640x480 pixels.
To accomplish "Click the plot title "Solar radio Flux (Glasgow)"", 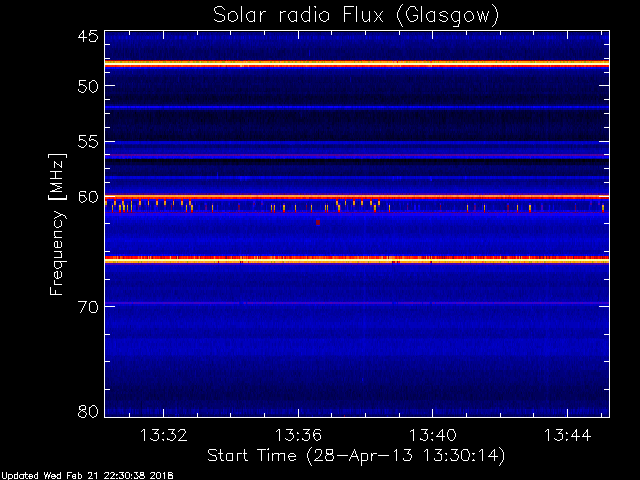I will (356, 16).
